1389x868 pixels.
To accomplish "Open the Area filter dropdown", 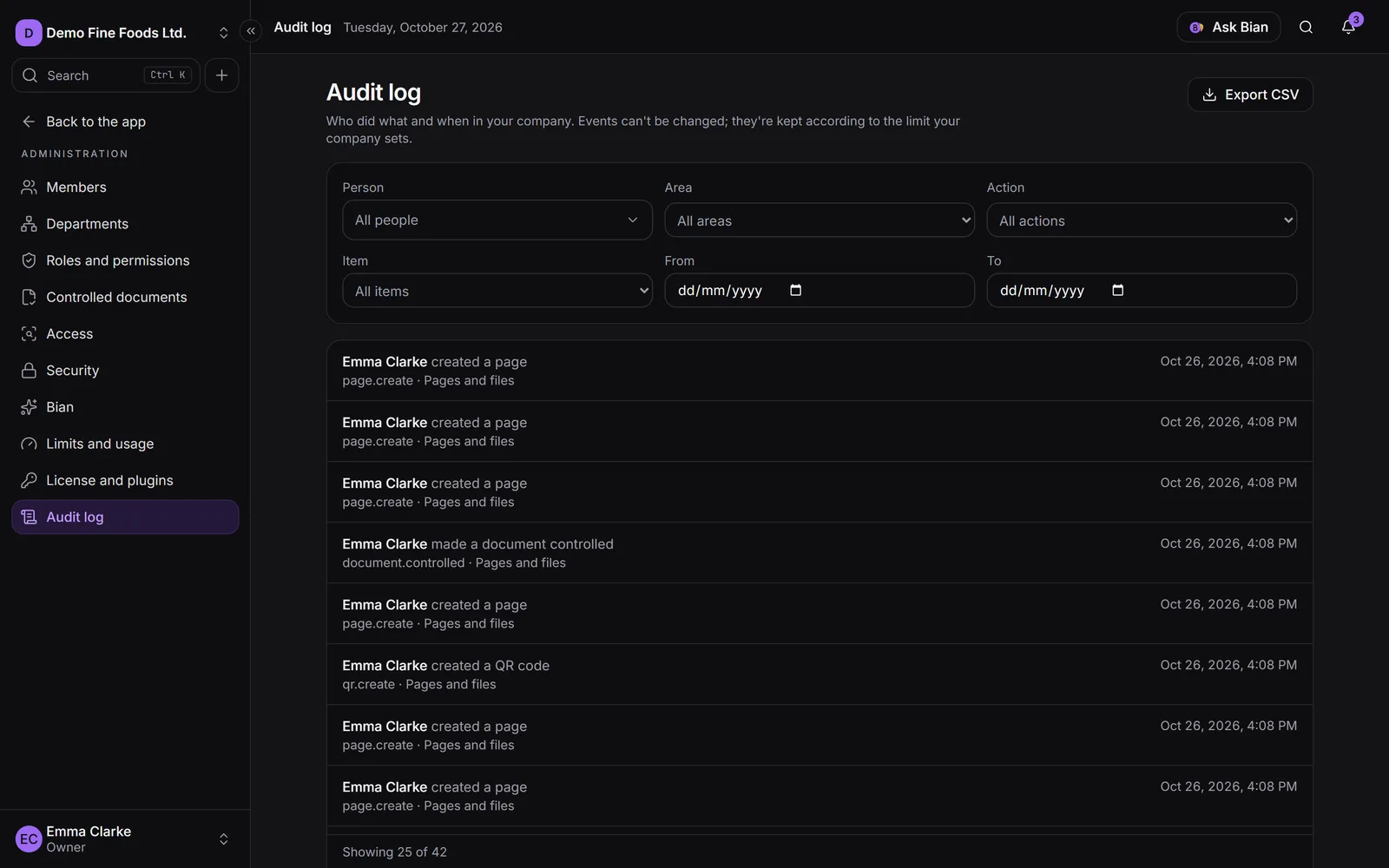I will pos(820,220).
